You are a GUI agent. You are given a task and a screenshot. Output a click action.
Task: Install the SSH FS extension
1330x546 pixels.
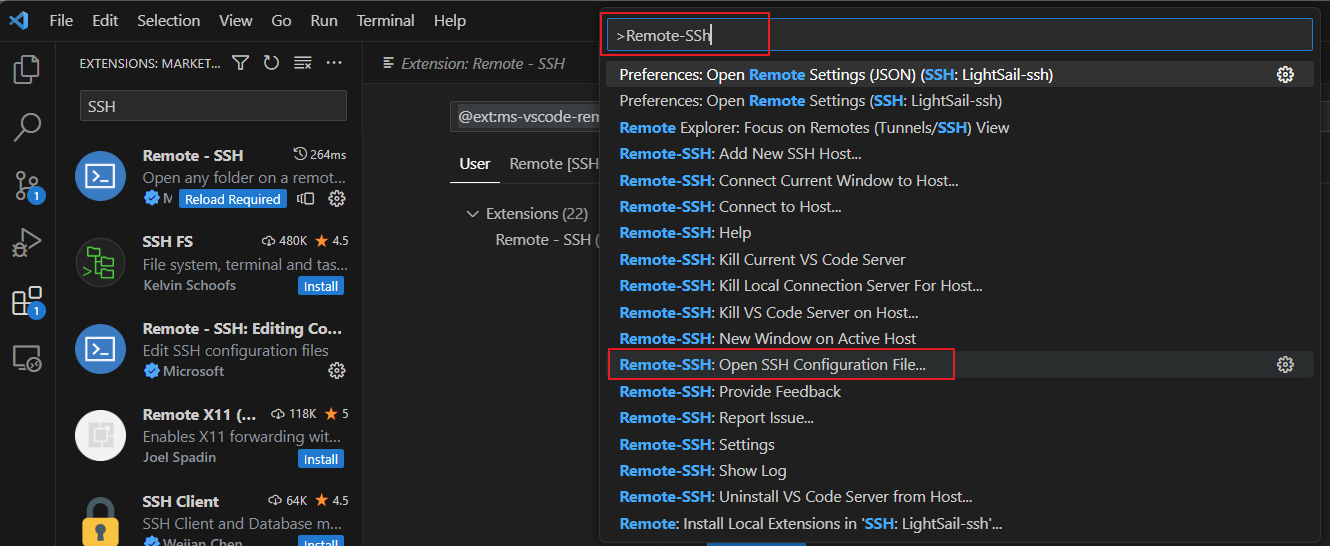(x=321, y=286)
